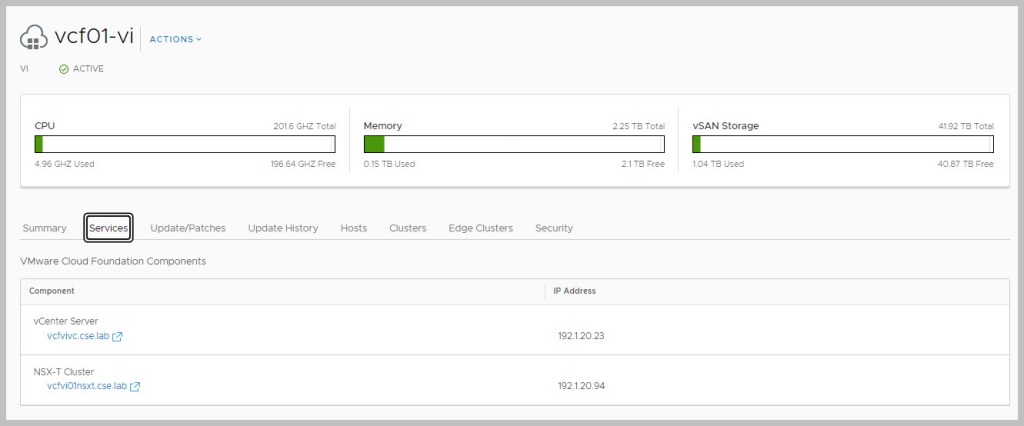Click the VMware Cloud Foundation Components heading
This screenshot has width=1024, height=426.
[113, 261]
